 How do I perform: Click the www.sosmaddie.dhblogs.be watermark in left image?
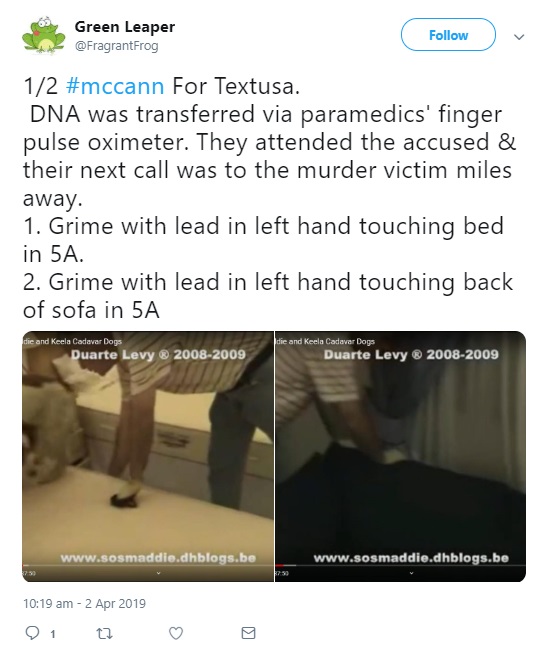coord(158,558)
